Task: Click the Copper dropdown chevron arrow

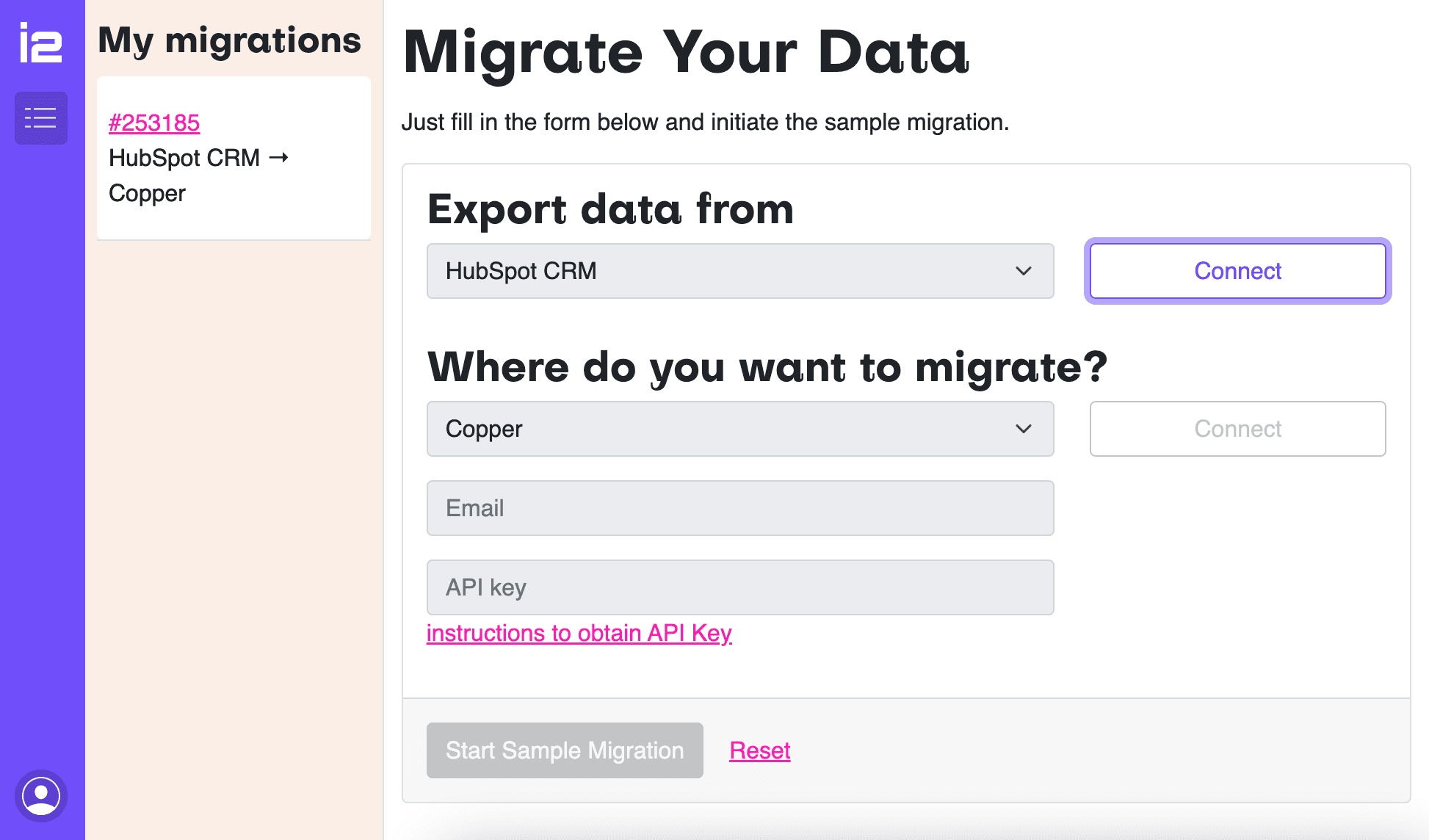Action: (1023, 429)
